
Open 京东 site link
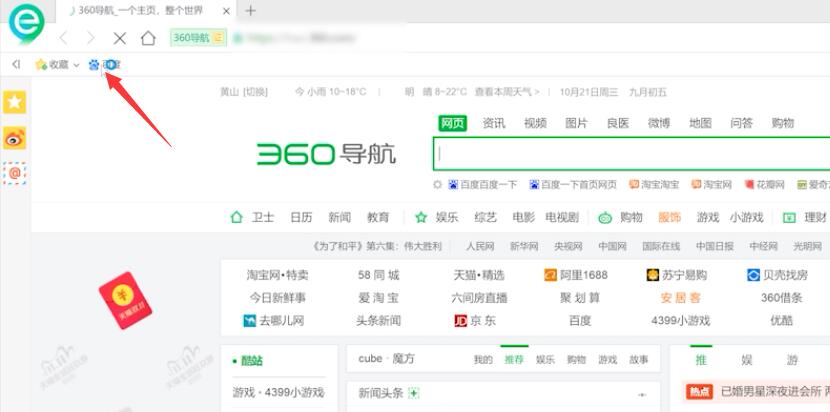point(475,320)
